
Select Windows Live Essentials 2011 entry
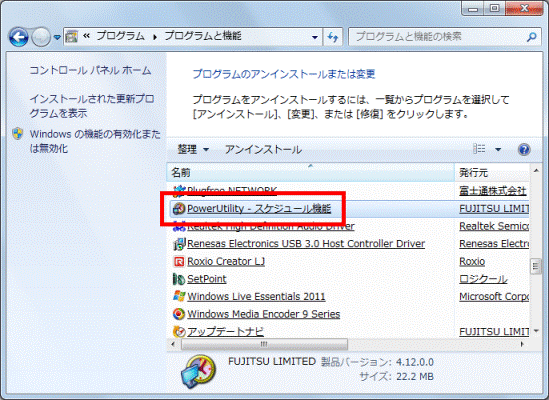256,296
